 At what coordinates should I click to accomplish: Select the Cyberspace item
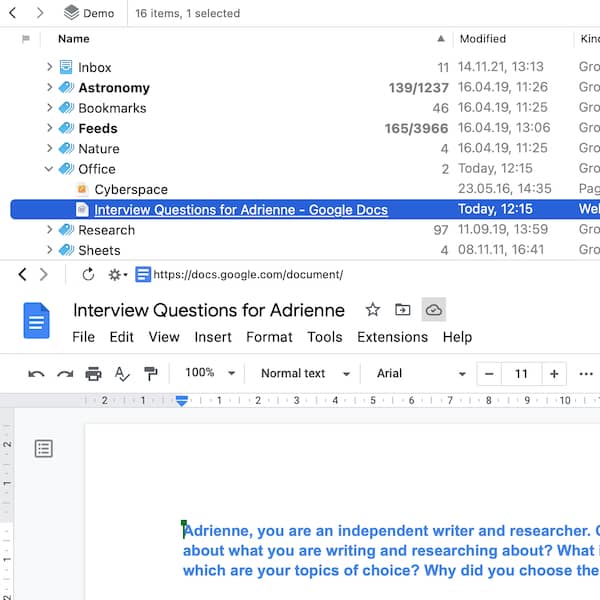131,189
